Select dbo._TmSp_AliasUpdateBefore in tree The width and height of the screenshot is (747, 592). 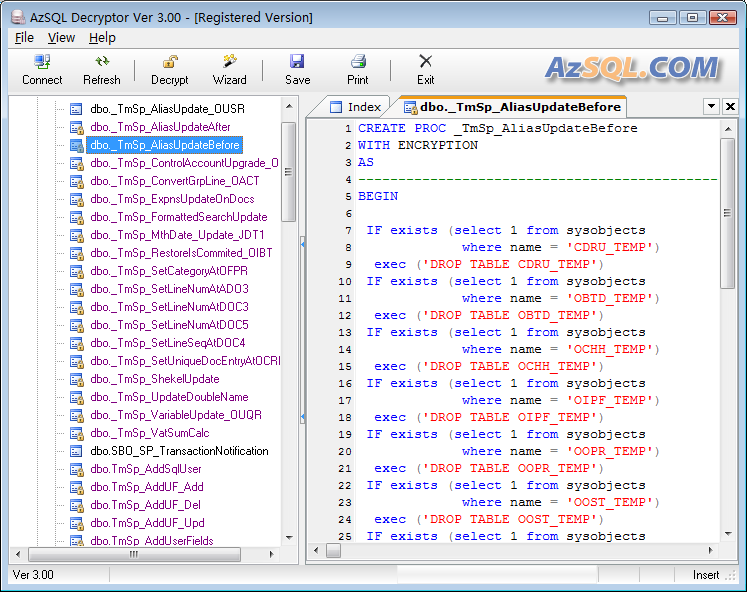click(165, 145)
